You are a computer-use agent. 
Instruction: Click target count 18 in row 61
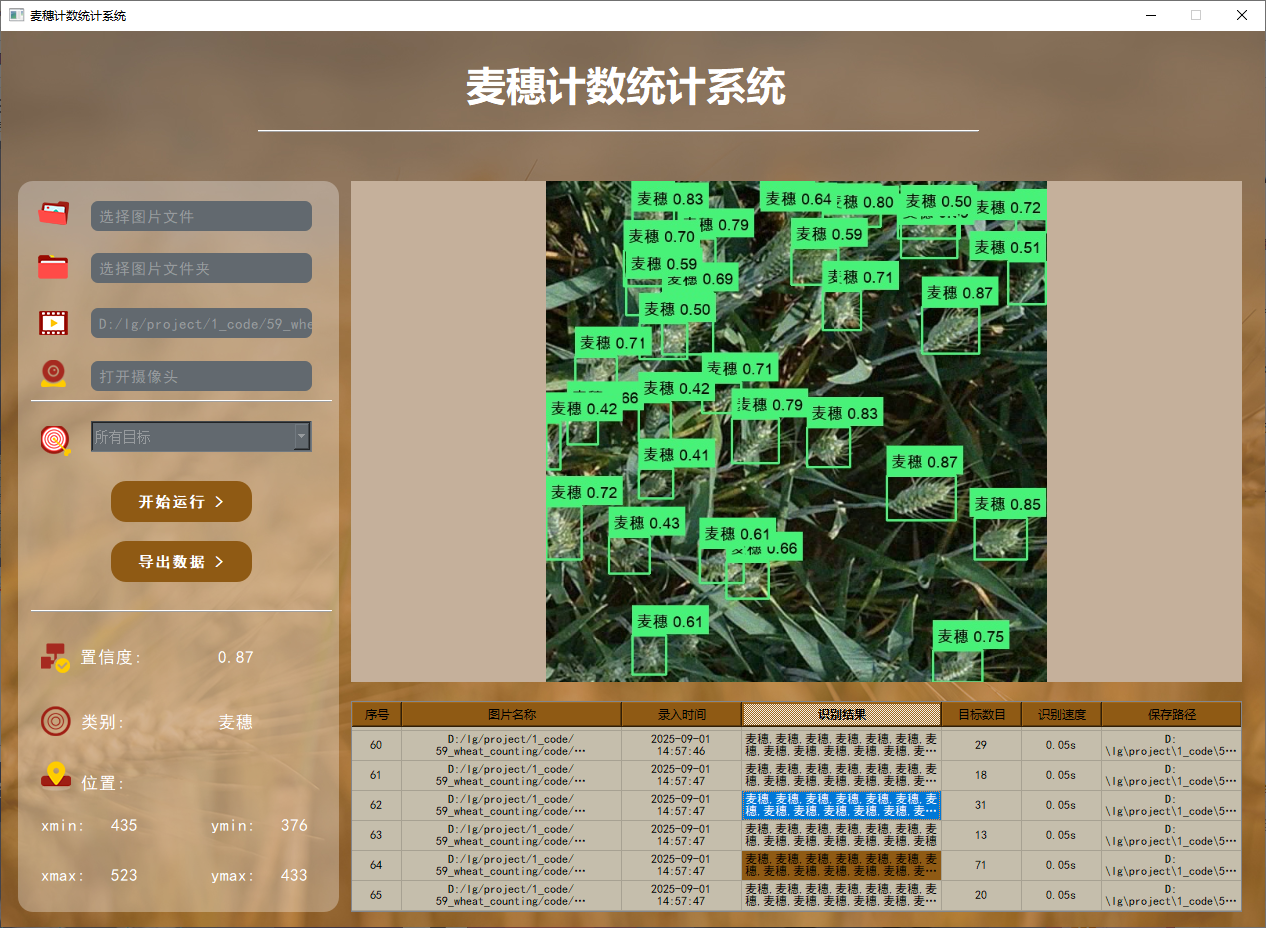click(981, 775)
